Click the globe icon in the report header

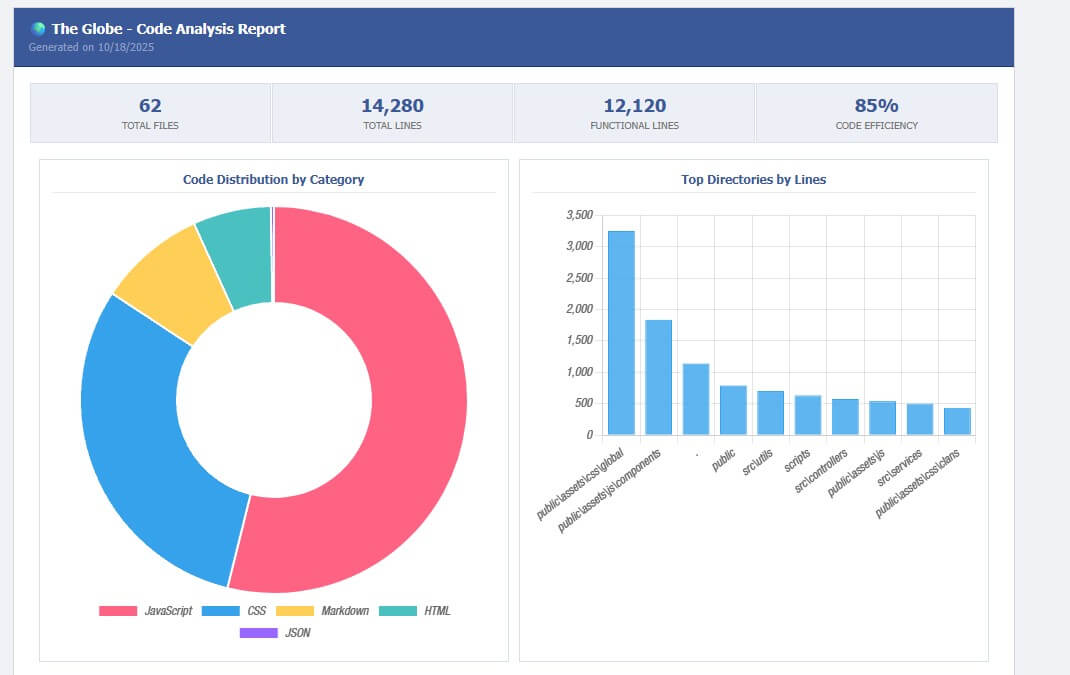38,29
